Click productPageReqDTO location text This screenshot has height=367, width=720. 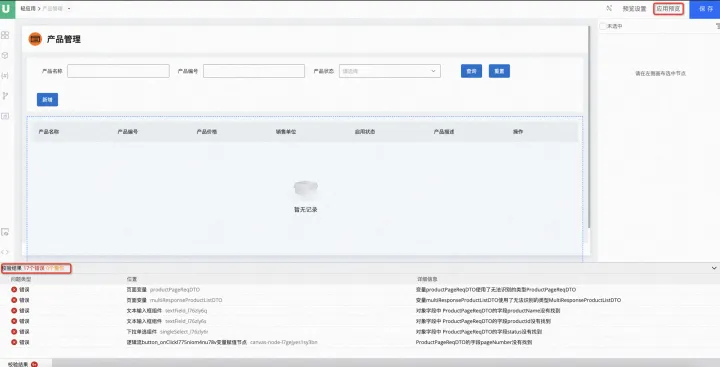pyautogui.click(x=175, y=290)
